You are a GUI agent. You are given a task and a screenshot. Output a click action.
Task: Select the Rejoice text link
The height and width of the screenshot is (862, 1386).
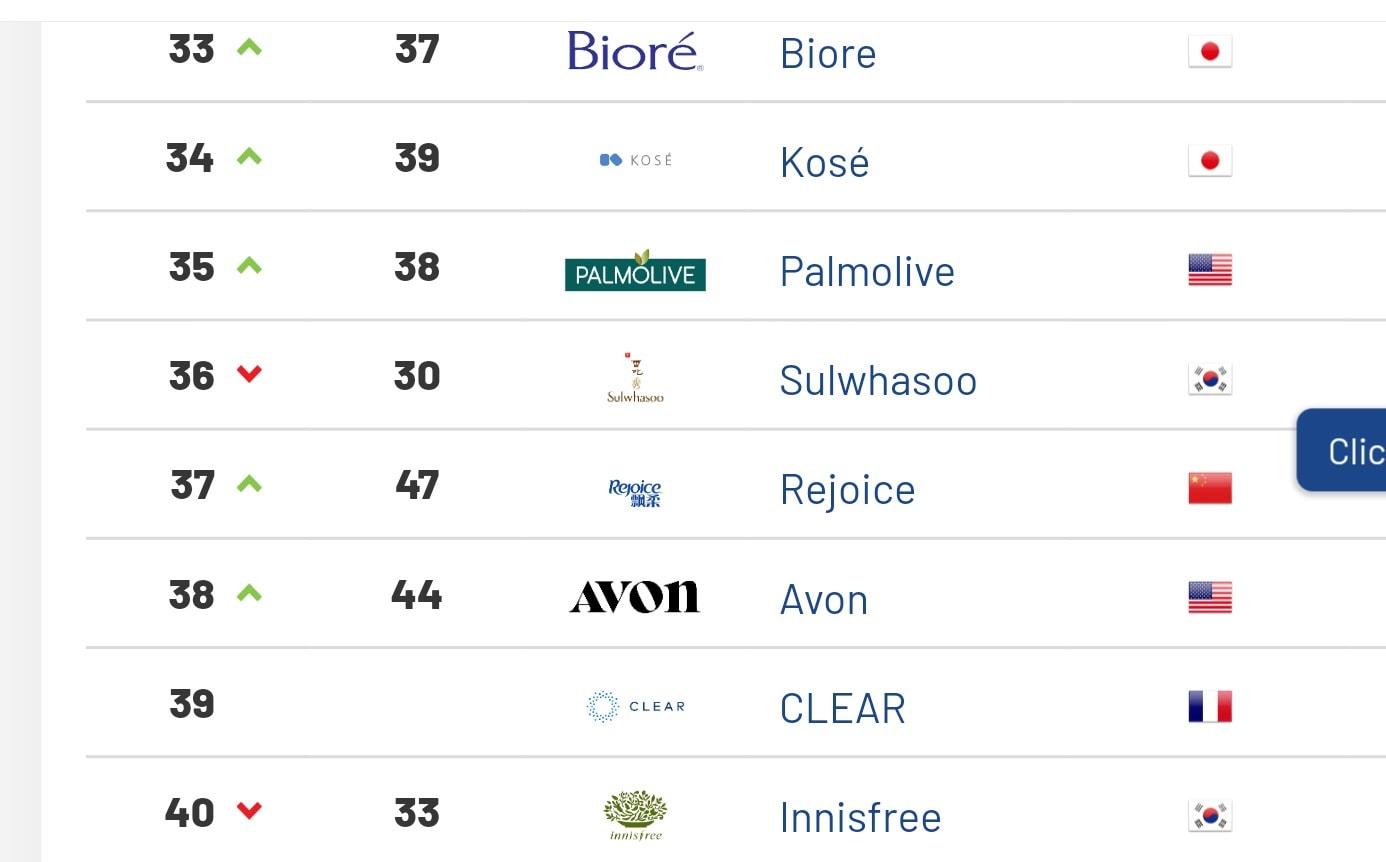click(x=847, y=490)
